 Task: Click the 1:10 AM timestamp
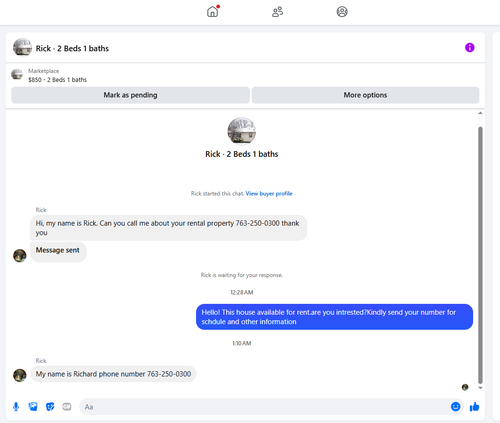click(x=242, y=343)
